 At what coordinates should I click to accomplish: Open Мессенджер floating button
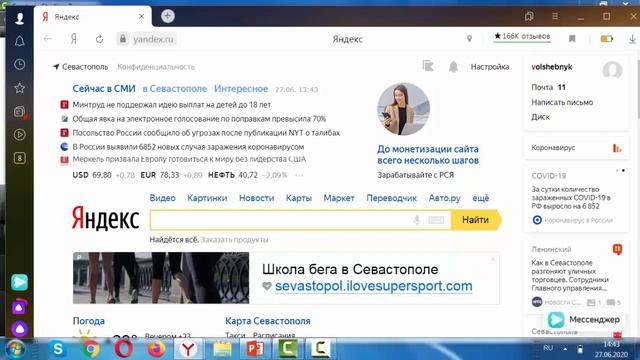(x=584, y=320)
